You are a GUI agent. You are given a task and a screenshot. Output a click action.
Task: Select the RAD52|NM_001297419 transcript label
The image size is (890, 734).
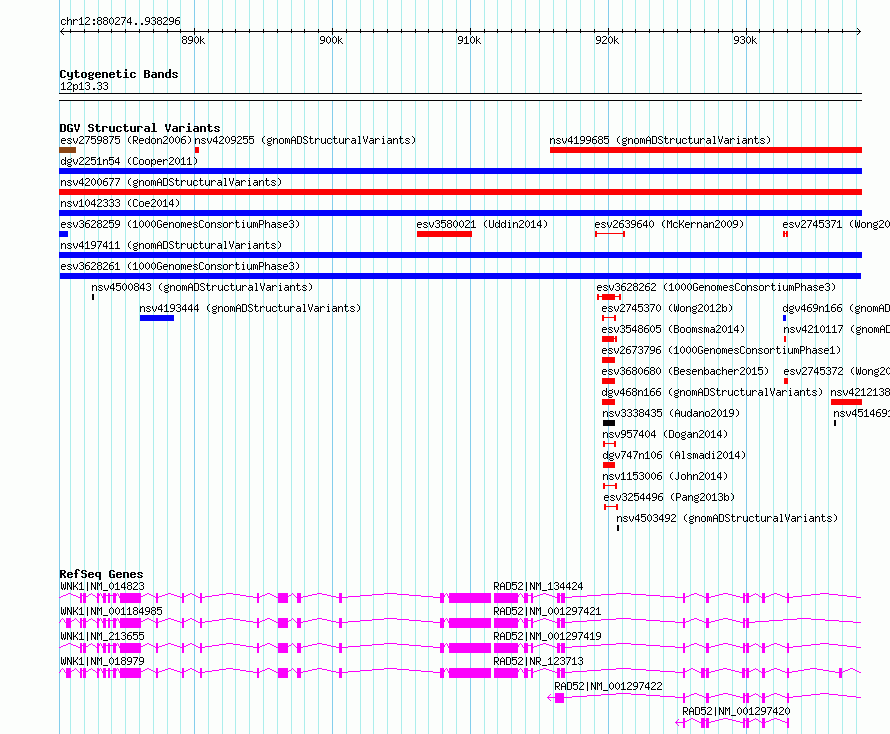pos(547,636)
